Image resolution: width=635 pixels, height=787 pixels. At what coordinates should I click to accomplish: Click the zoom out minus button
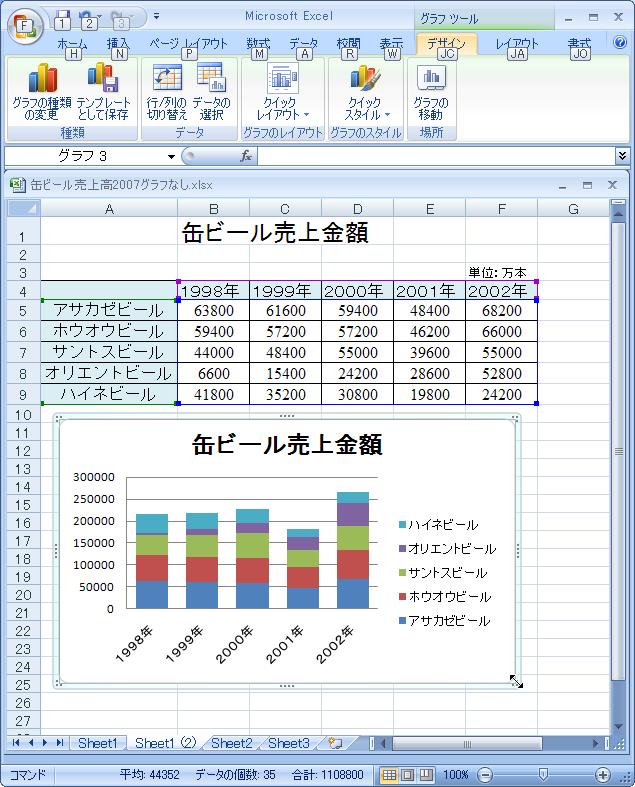click(x=484, y=775)
